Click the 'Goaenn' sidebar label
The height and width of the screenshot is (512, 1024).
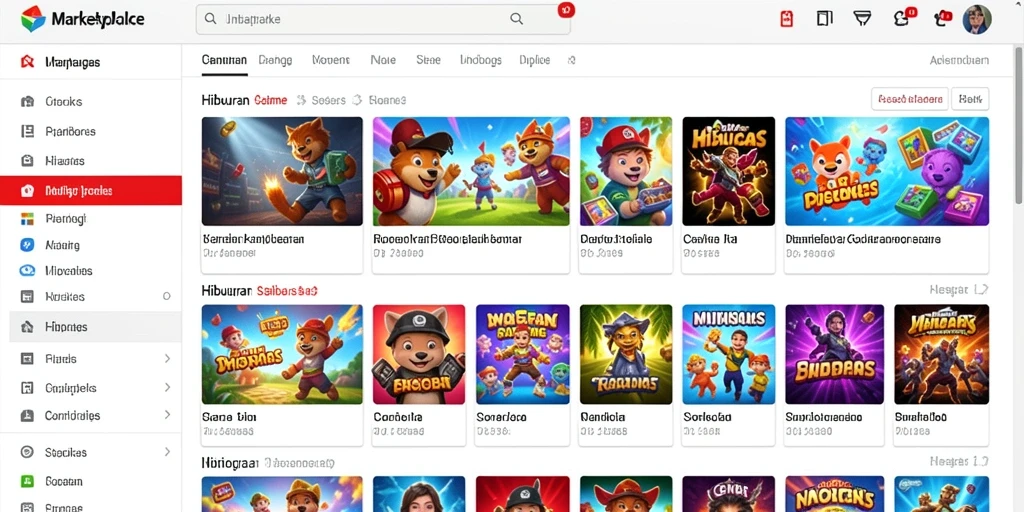tap(63, 481)
